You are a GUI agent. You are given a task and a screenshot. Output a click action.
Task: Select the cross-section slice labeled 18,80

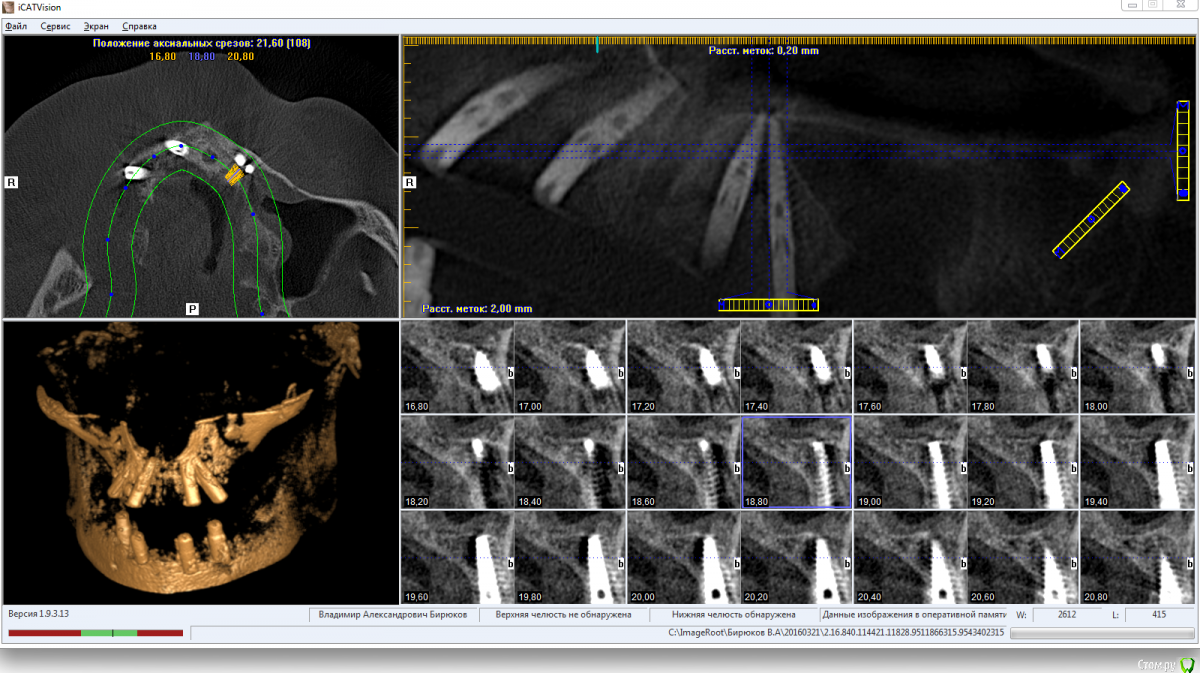(796, 463)
